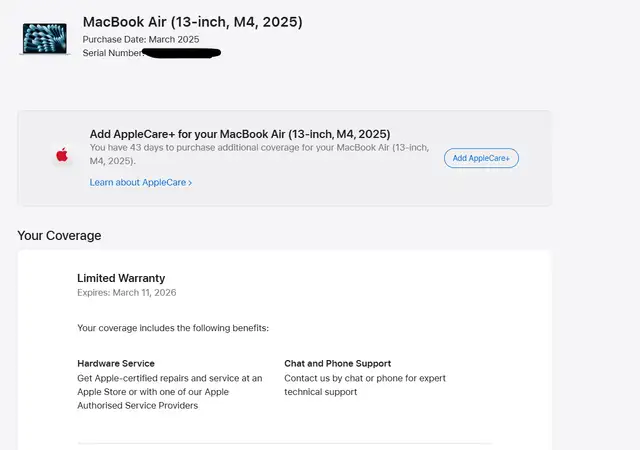Click the Your Coverage section heading

[59, 236]
